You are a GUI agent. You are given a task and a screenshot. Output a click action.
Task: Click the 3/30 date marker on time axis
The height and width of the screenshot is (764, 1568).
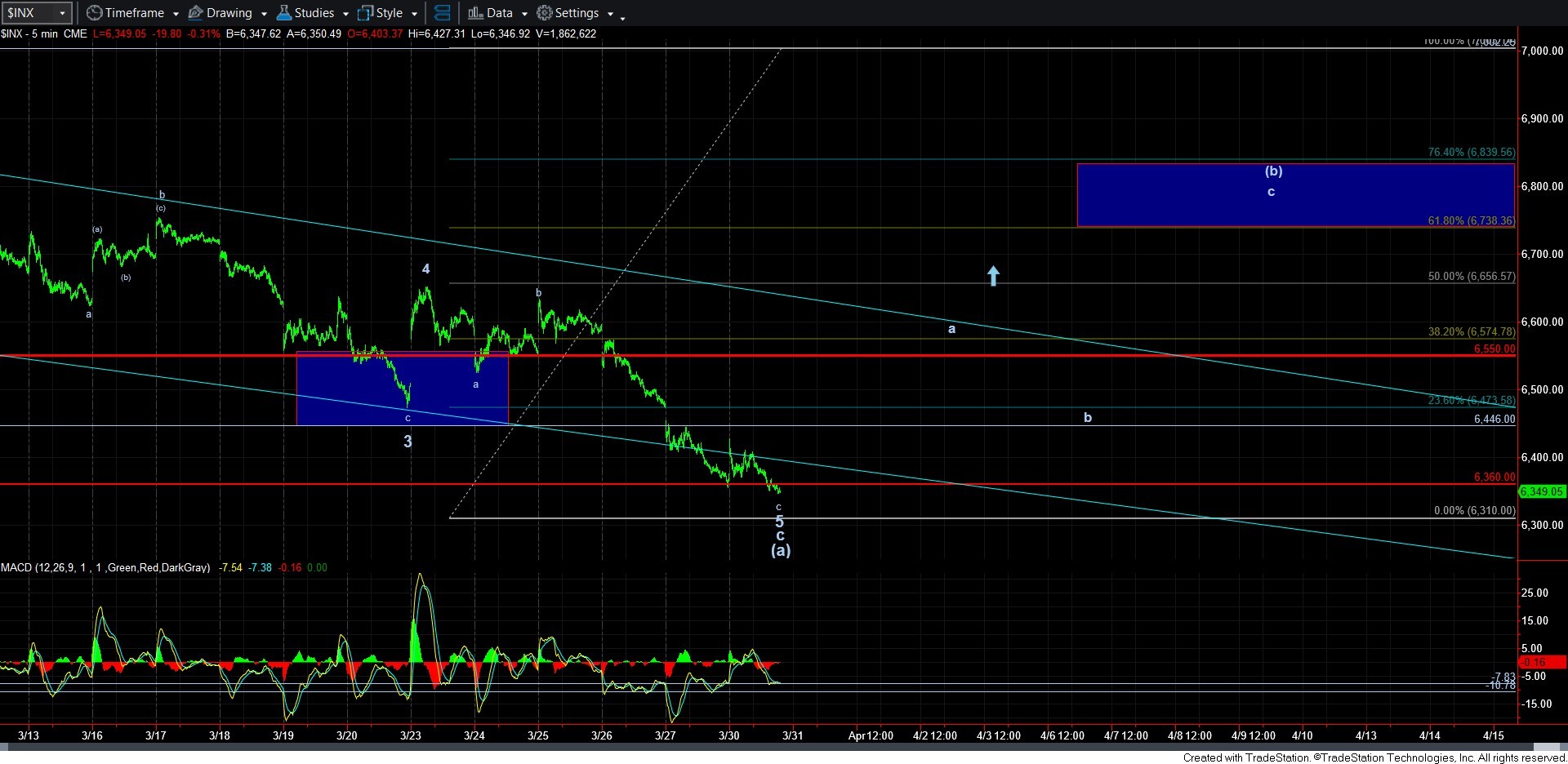[x=728, y=735]
